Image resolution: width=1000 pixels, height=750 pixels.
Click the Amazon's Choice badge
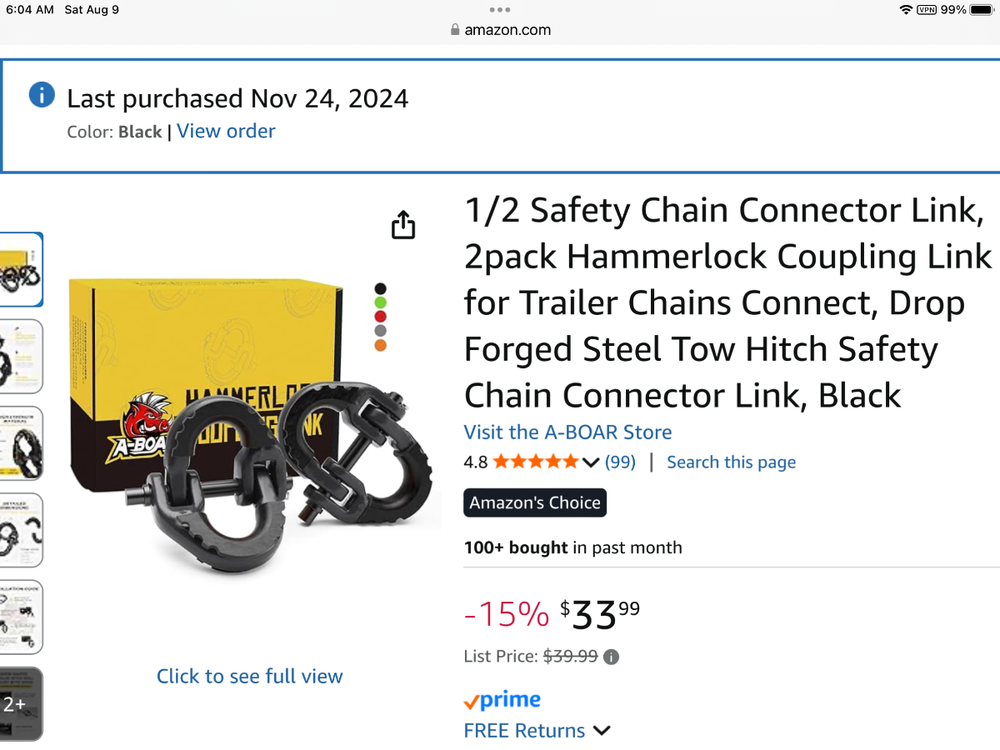(x=535, y=503)
